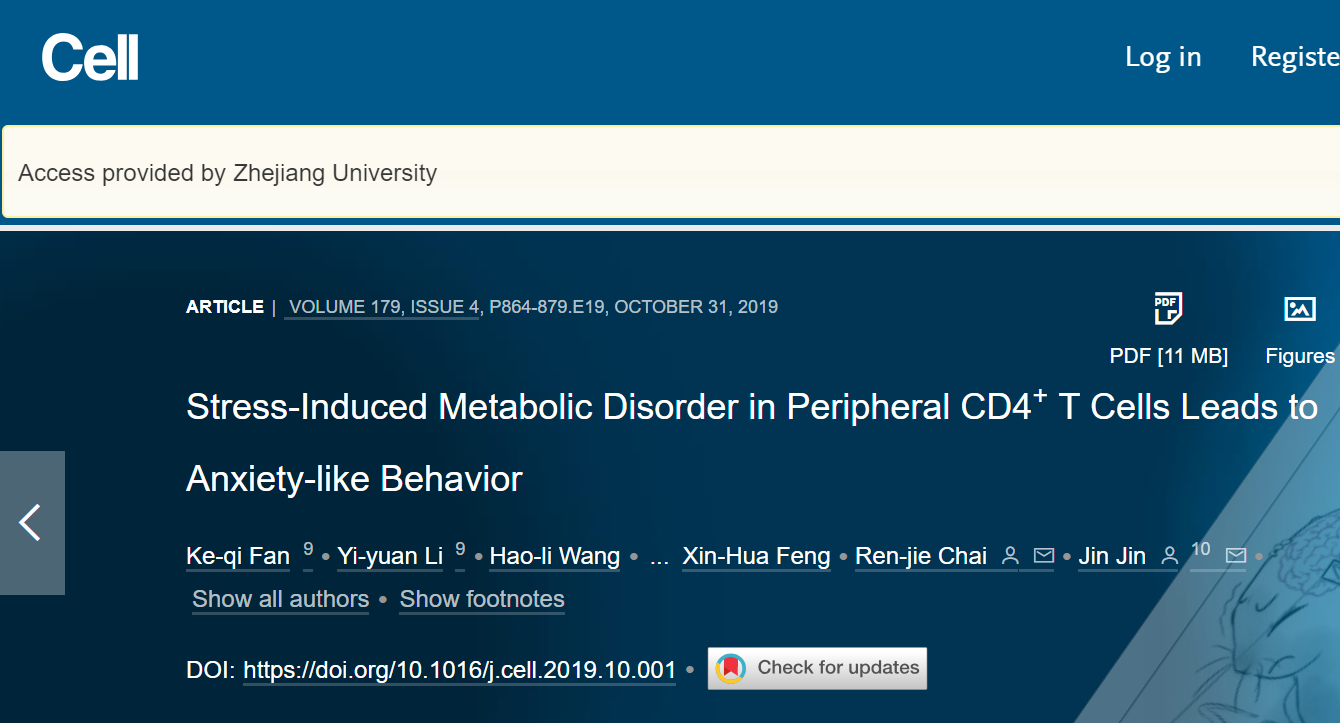Collapse panel using left chevron arrow
The width and height of the screenshot is (1340, 723).
(31, 522)
